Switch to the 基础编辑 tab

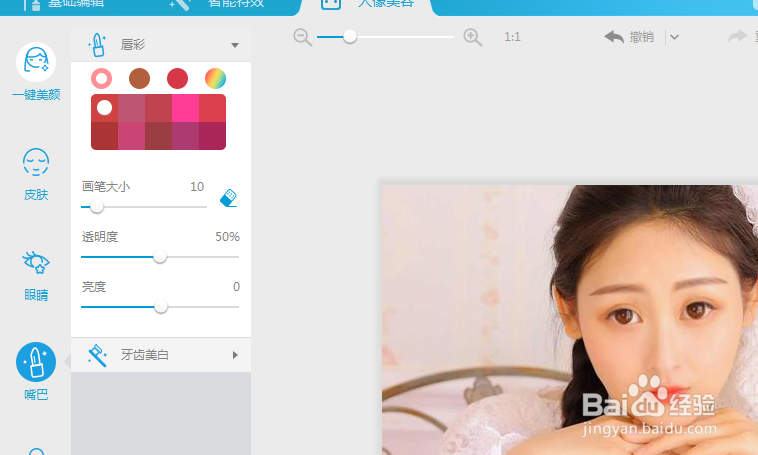65,3
